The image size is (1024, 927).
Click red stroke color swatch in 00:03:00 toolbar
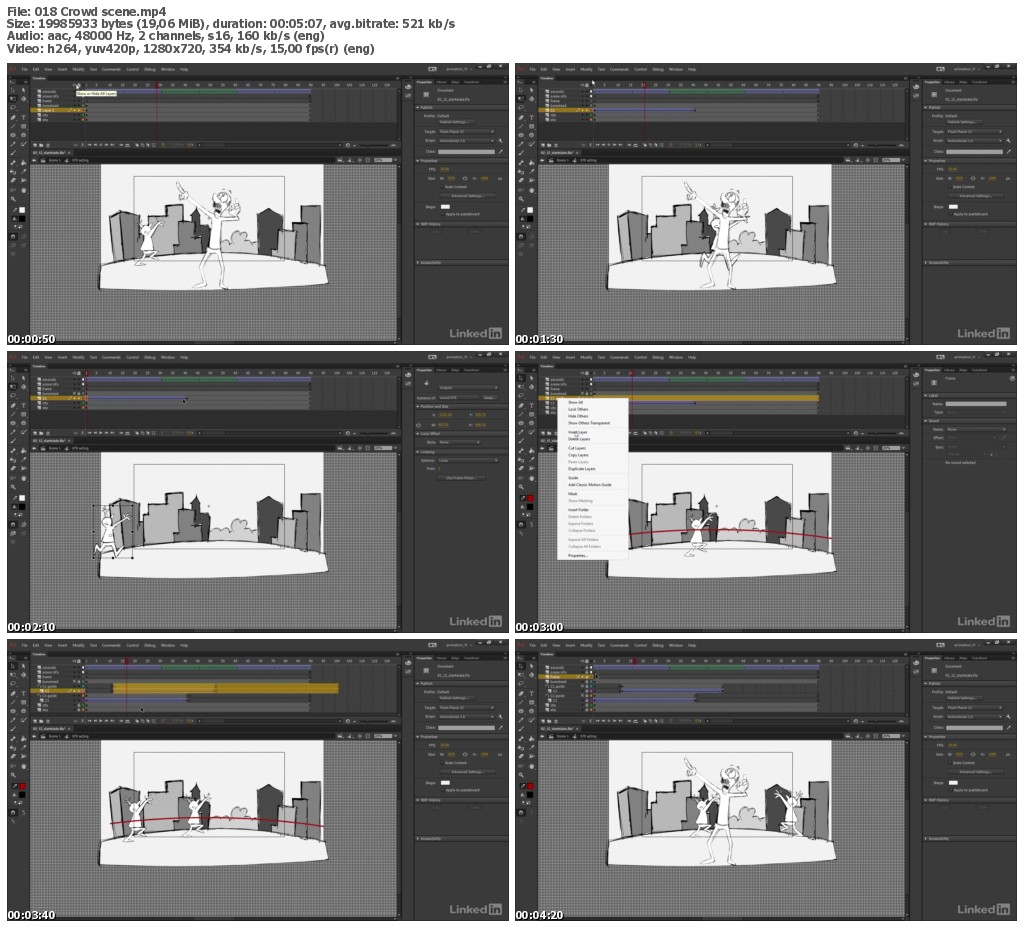[530, 498]
